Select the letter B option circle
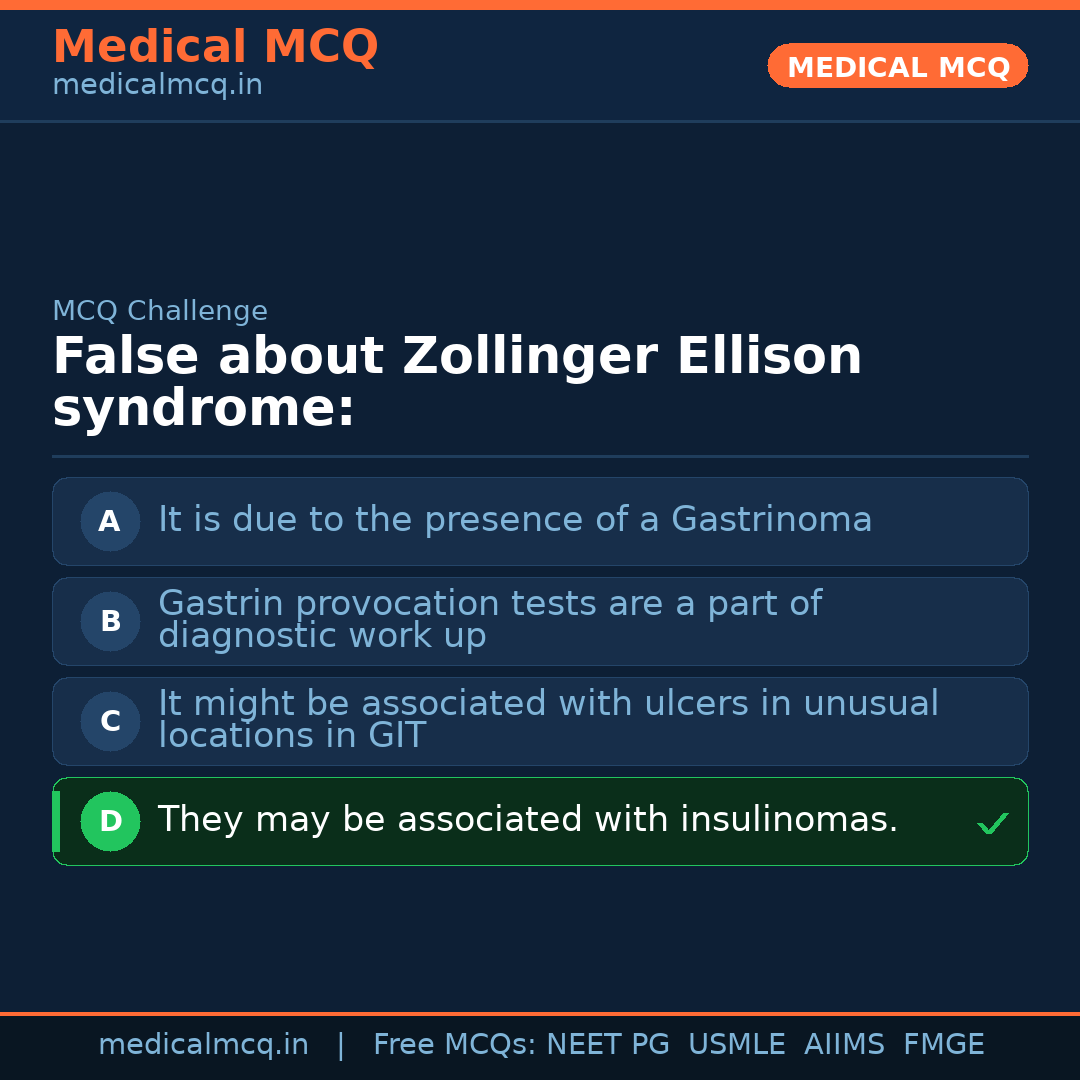Image resolution: width=1080 pixels, height=1080 pixels. pos(110,621)
